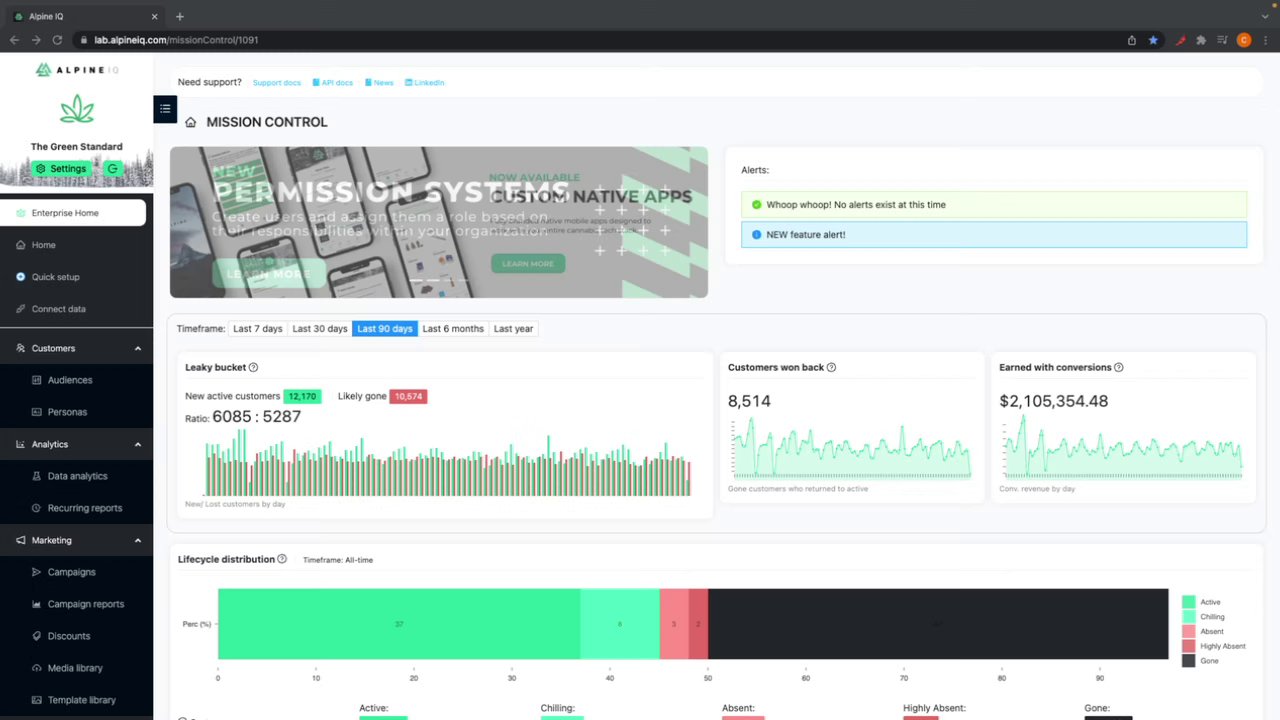The height and width of the screenshot is (720, 1280).
Task: Select the Last 6 months timeframe
Action: (453, 328)
